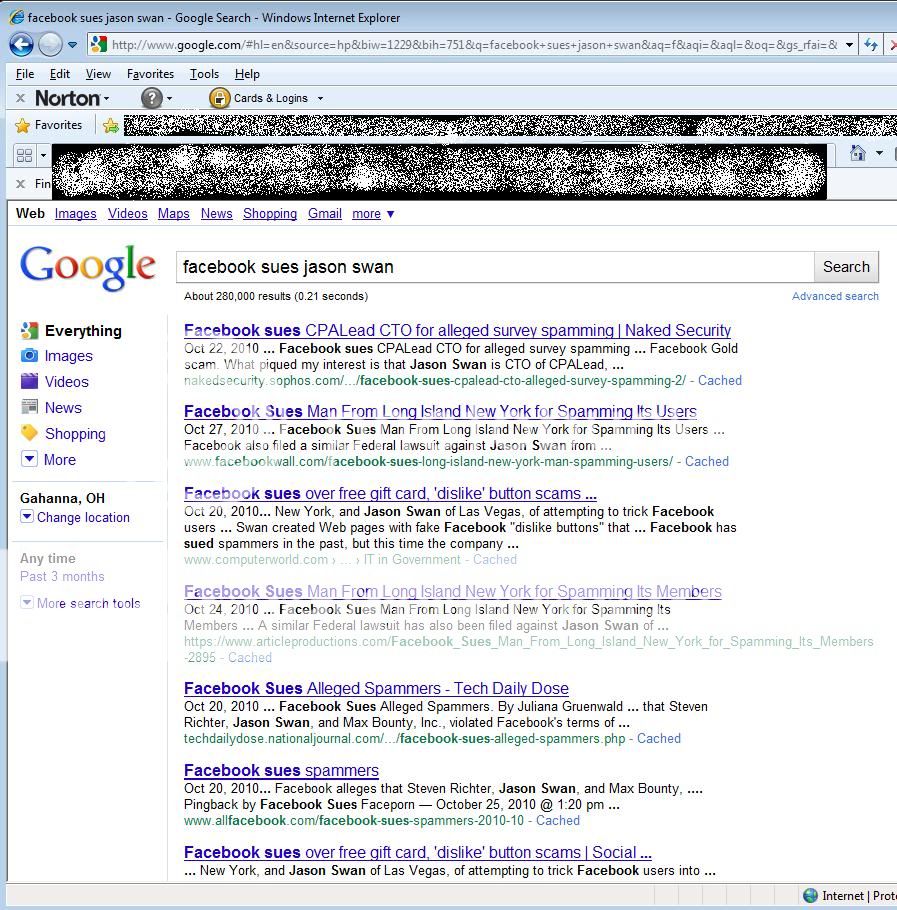Expand More search tools
The image size is (897, 910).
coord(88,603)
